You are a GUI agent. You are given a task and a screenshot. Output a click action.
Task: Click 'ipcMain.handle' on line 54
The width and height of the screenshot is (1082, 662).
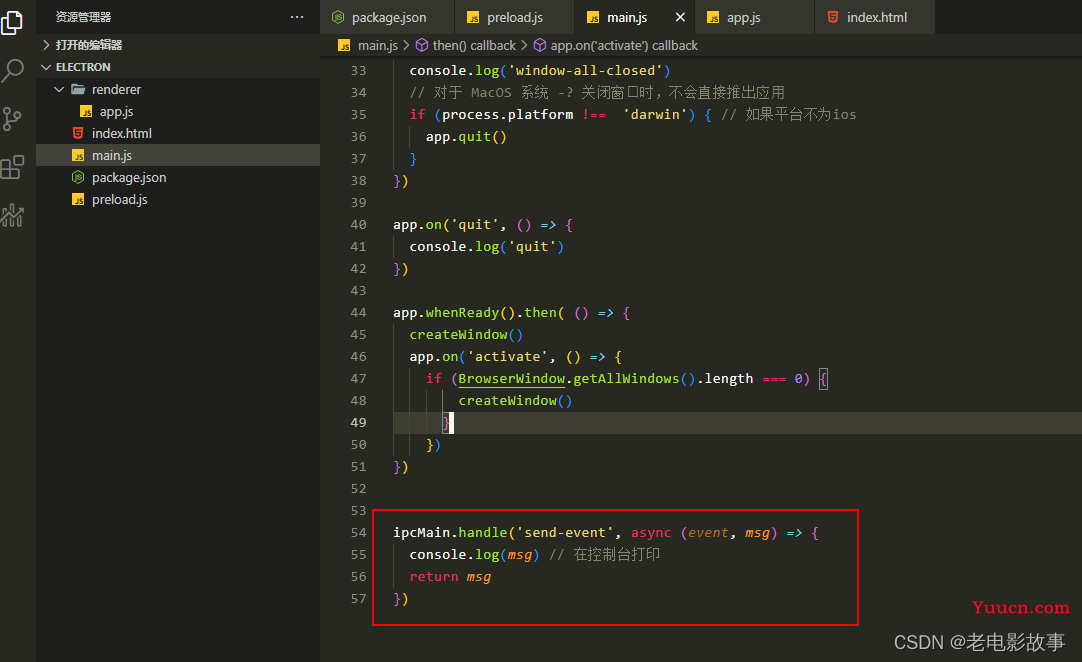coord(450,532)
